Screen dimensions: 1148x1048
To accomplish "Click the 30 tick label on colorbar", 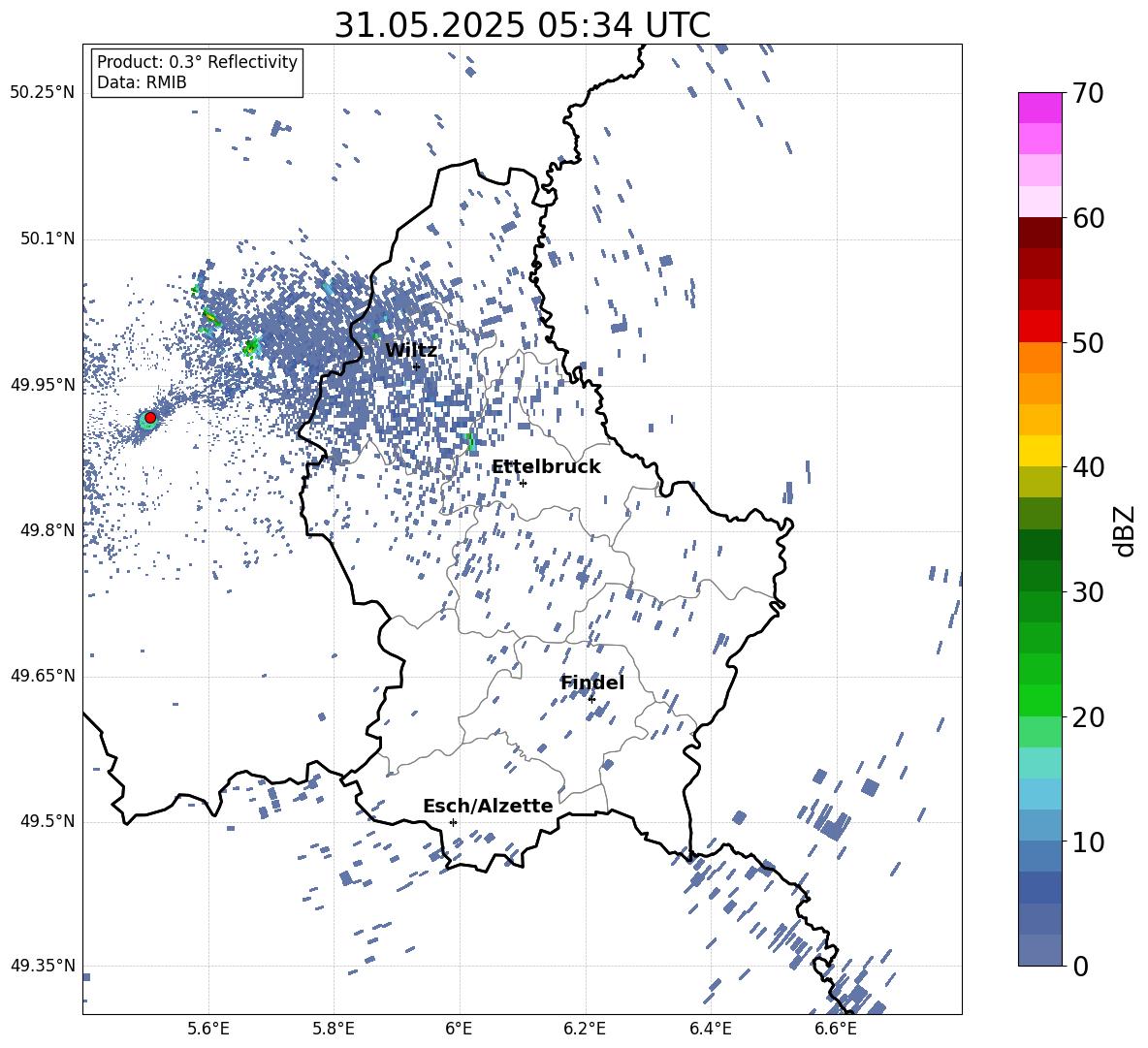I will pyautogui.click(x=1088, y=591).
